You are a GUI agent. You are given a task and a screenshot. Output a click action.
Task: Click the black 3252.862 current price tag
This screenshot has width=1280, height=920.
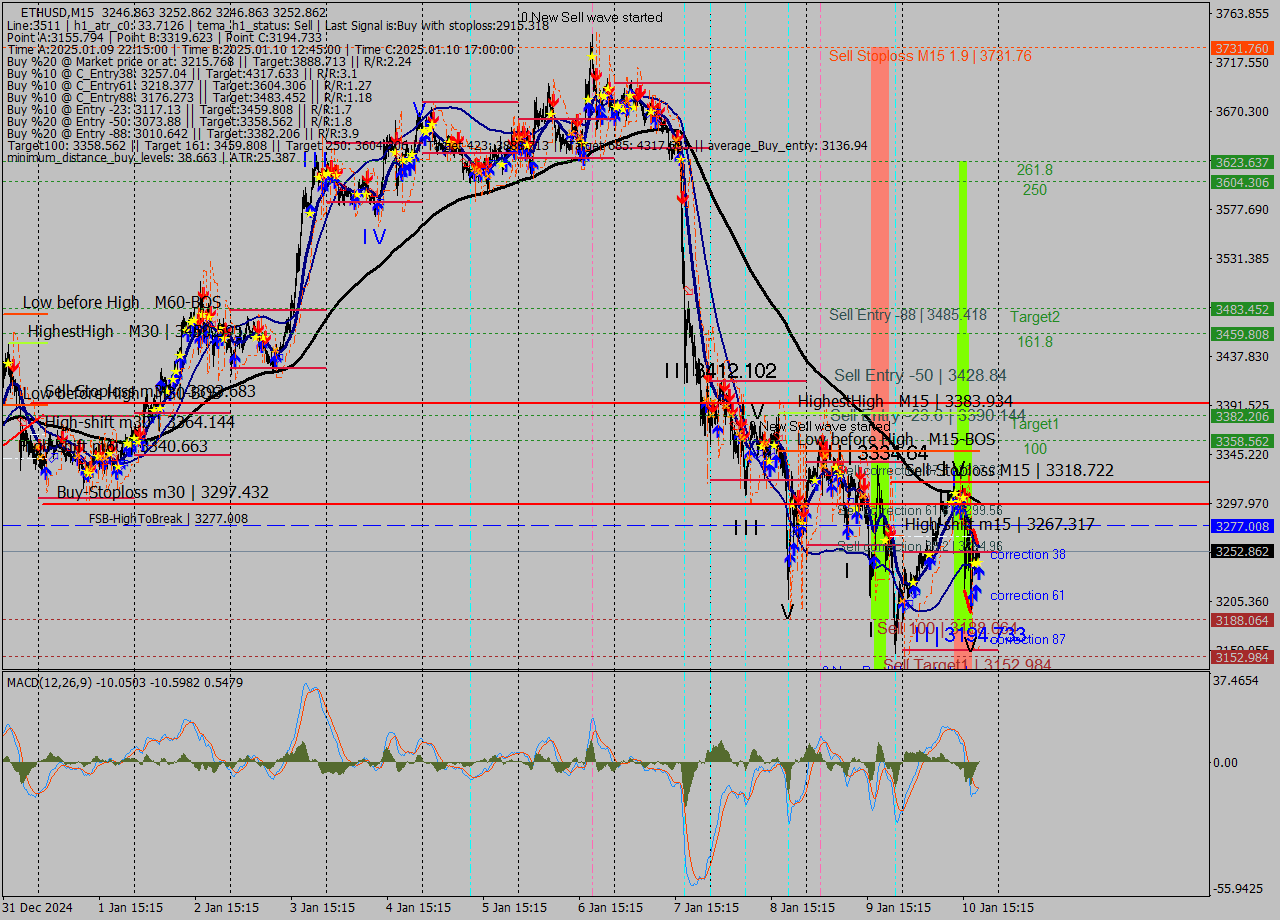click(x=1241, y=551)
